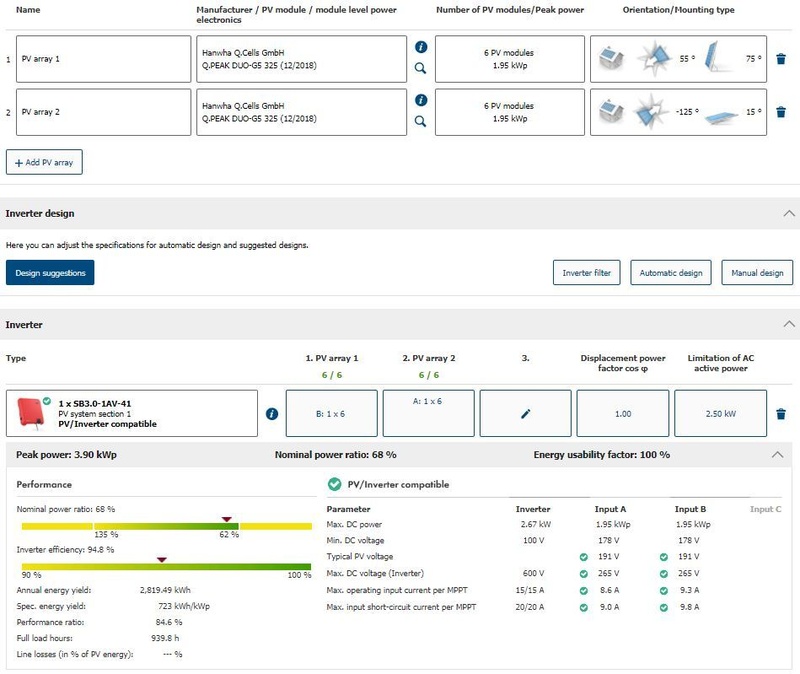Viewport: 800px width, 674px height.
Task: Remove the inverter using its trash icon
Action: point(781,413)
